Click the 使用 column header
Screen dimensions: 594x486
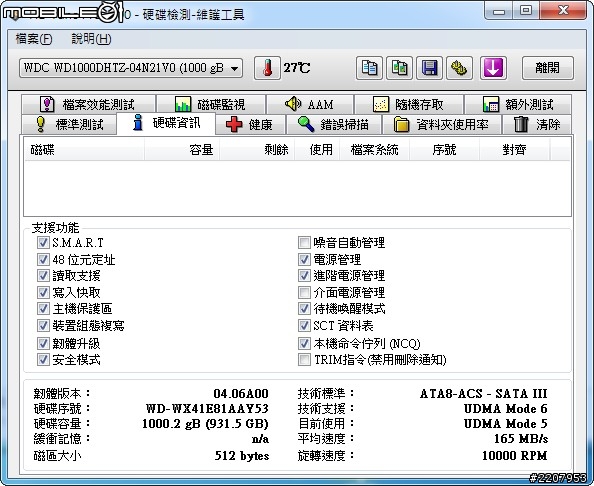point(317,150)
